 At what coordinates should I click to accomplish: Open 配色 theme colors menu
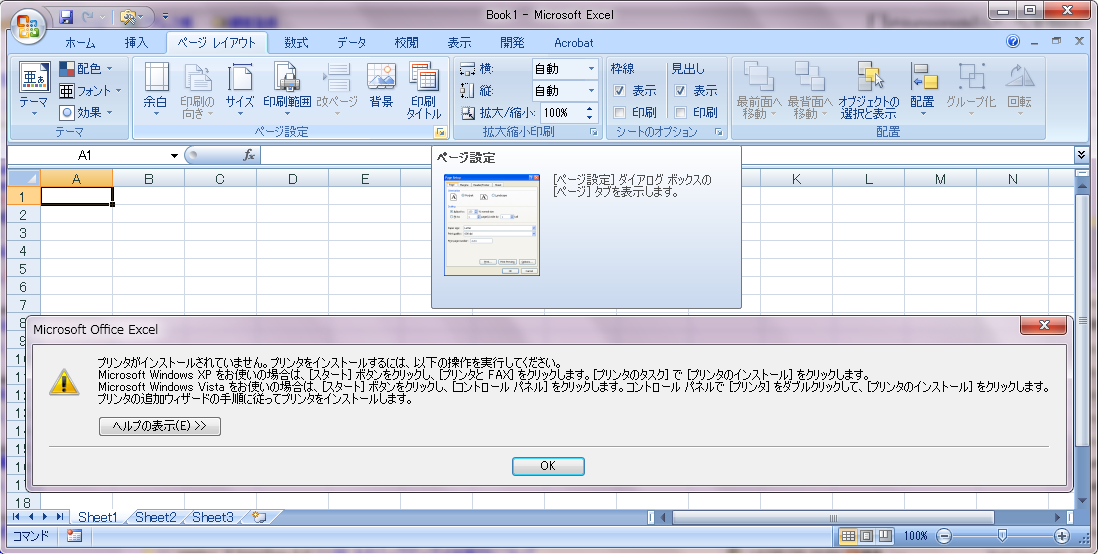click(x=86, y=69)
